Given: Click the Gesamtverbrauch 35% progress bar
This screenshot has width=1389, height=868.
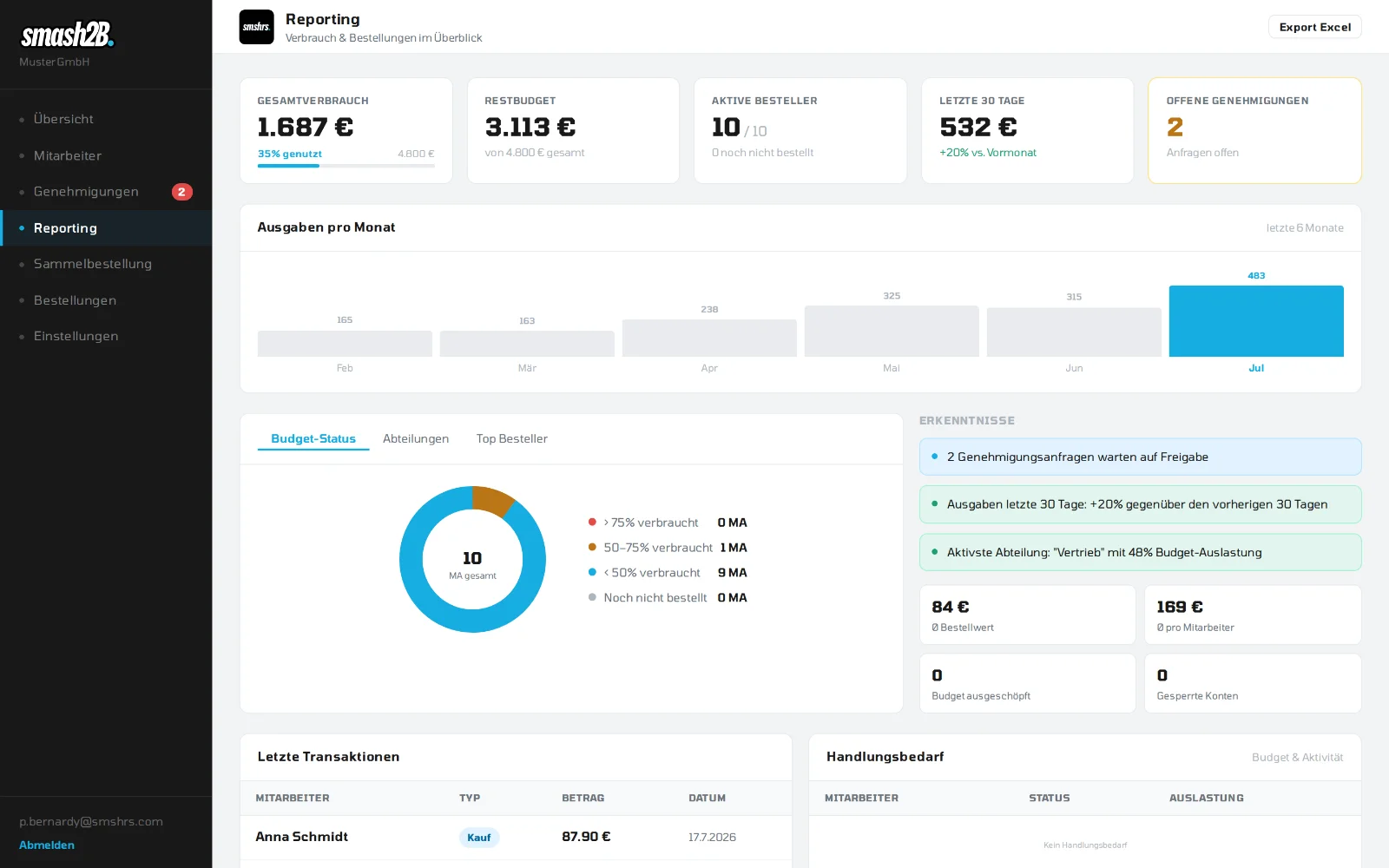Looking at the screenshot, I should [346, 166].
